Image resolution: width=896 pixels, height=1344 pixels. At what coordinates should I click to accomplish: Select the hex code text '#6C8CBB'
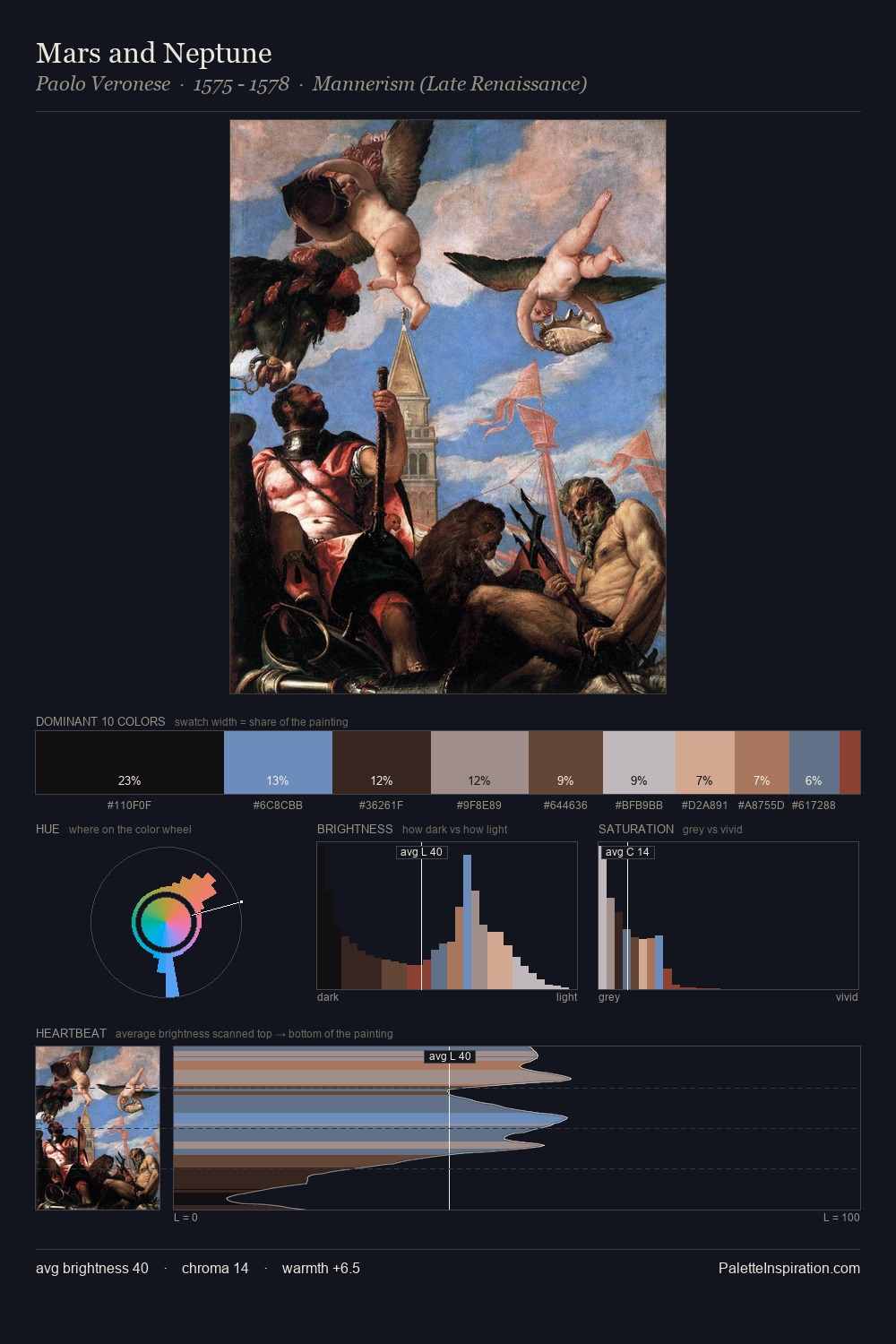[278, 805]
